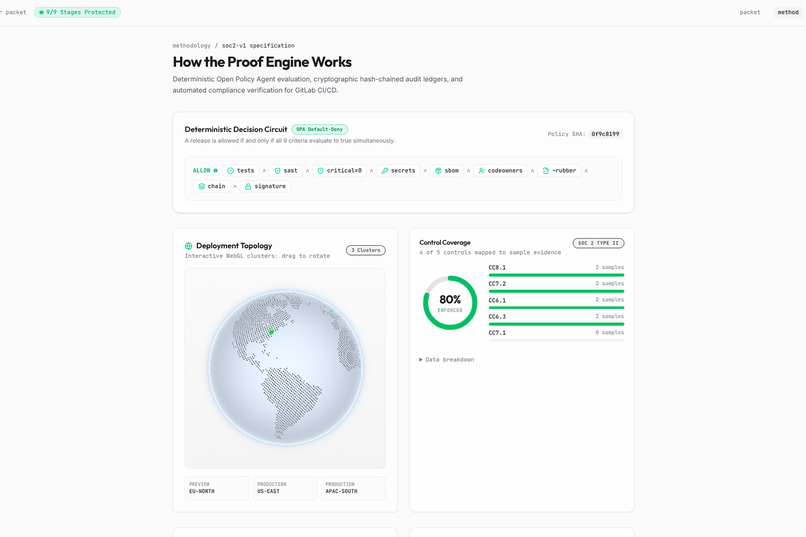Click the chain layers icon

202,186
